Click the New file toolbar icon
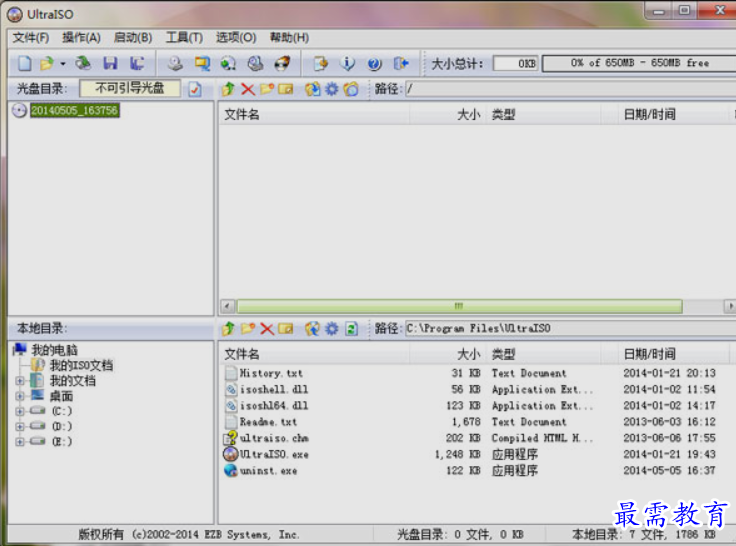This screenshot has width=736, height=546. 24,63
